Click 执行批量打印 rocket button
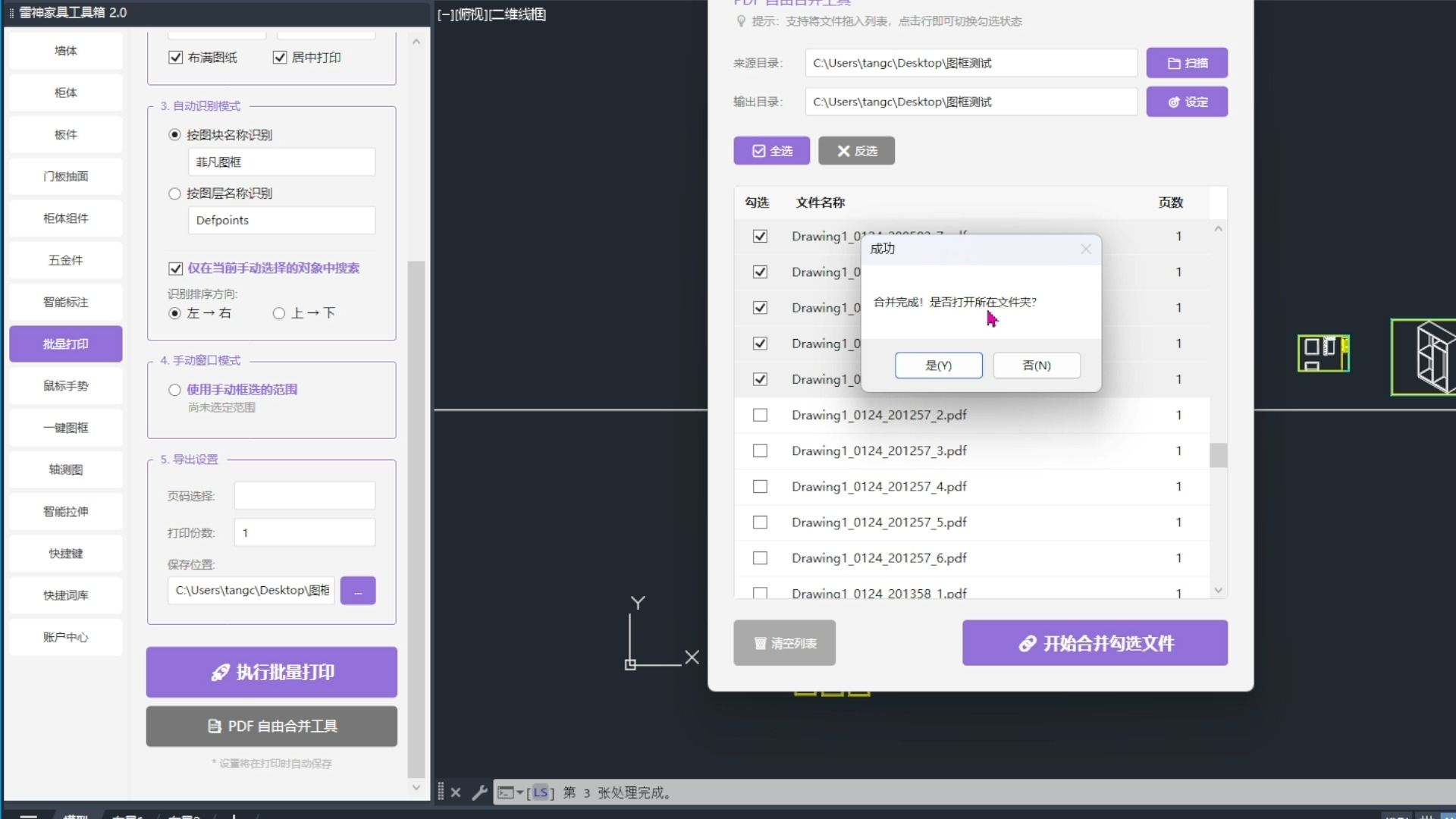This screenshot has width=1456, height=819. [271, 672]
